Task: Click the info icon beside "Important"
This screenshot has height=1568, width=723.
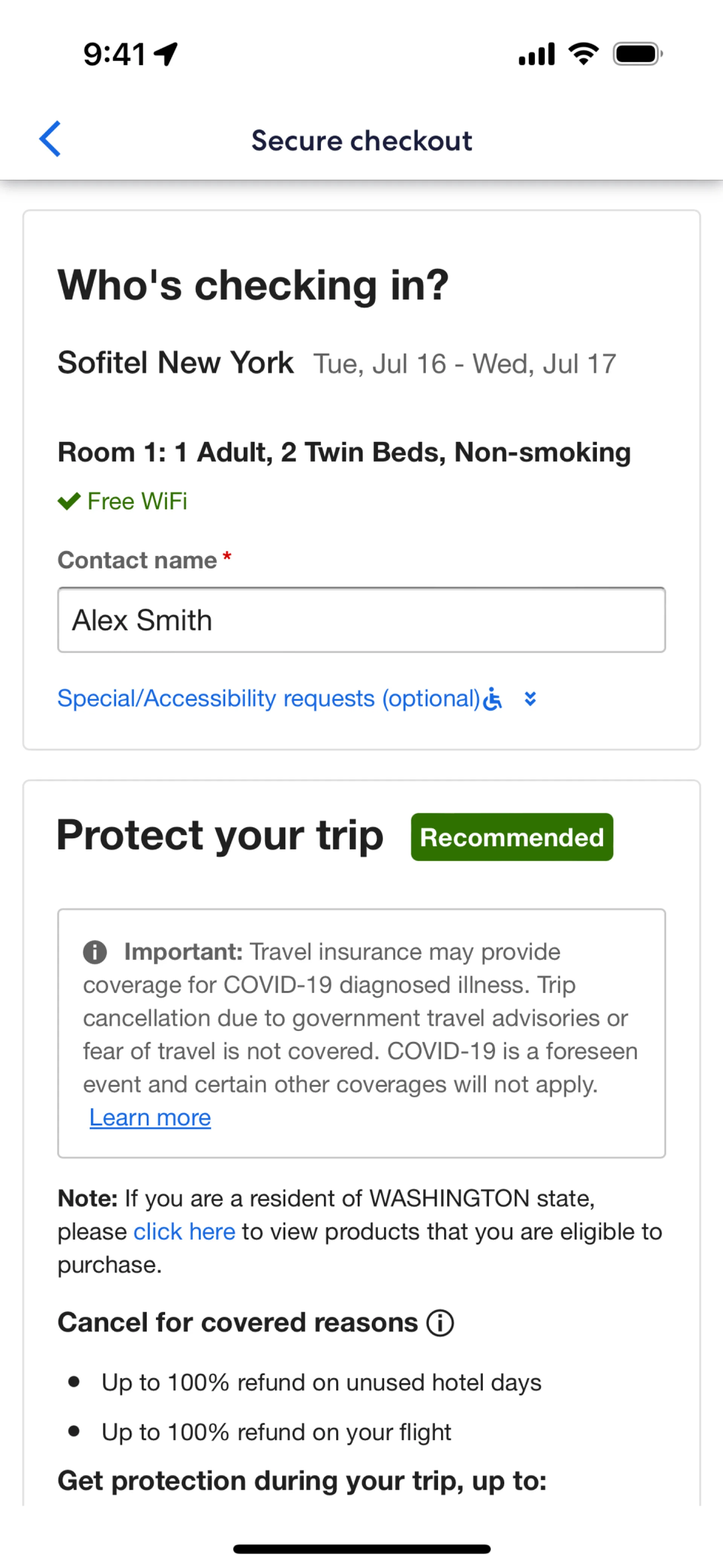Action: (95, 952)
